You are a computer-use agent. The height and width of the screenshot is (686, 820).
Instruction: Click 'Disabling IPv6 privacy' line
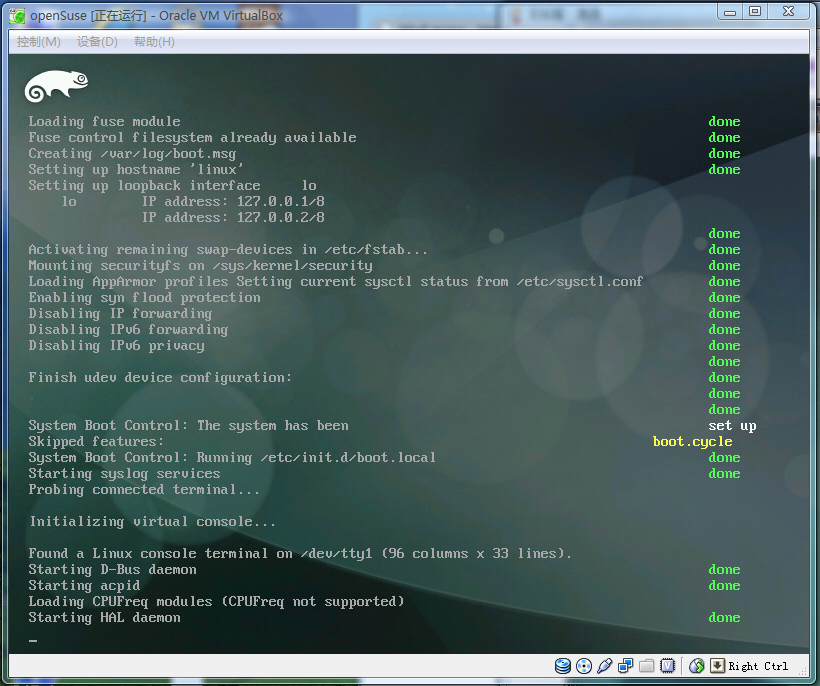click(x=116, y=346)
